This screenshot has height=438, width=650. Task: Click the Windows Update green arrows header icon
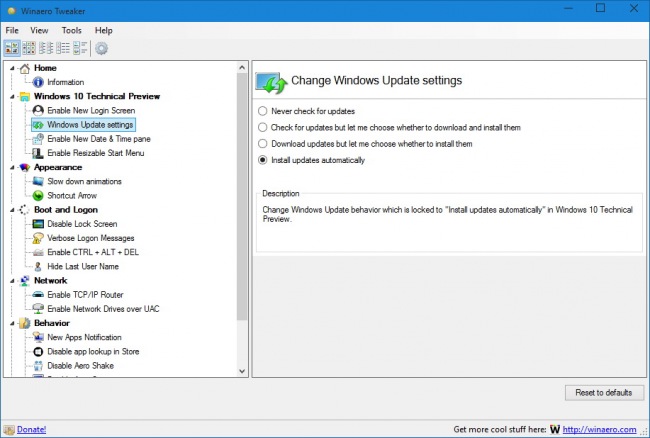point(271,82)
